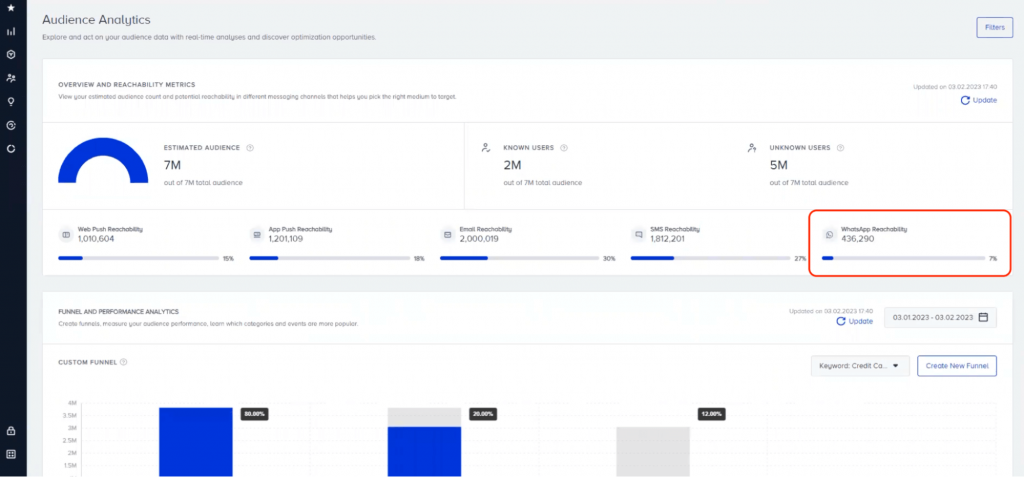The height and width of the screenshot is (477, 1024).
Task: Click the audience people icon in sidebar
Action: click(11, 77)
